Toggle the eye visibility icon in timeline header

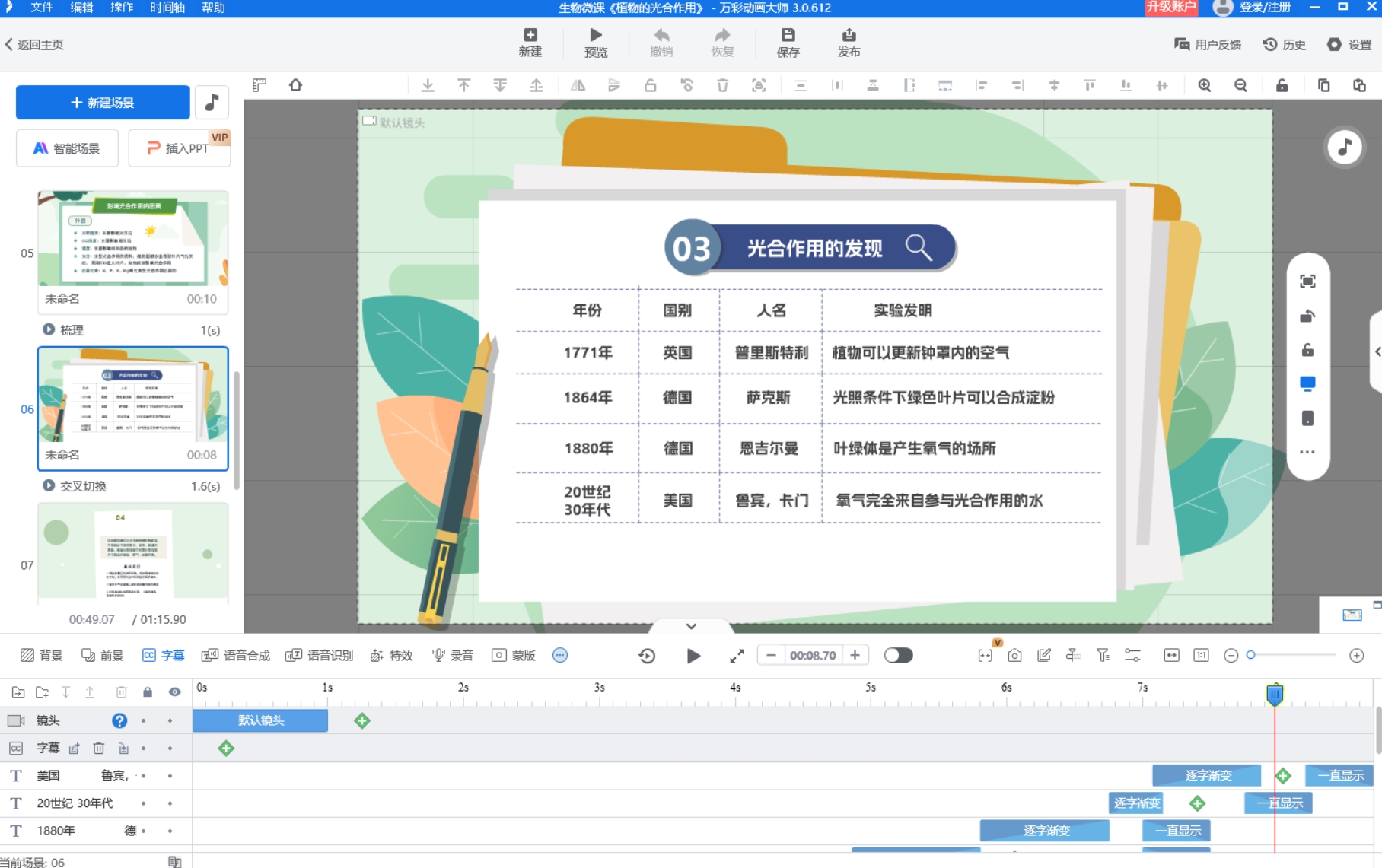click(x=175, y=692)
